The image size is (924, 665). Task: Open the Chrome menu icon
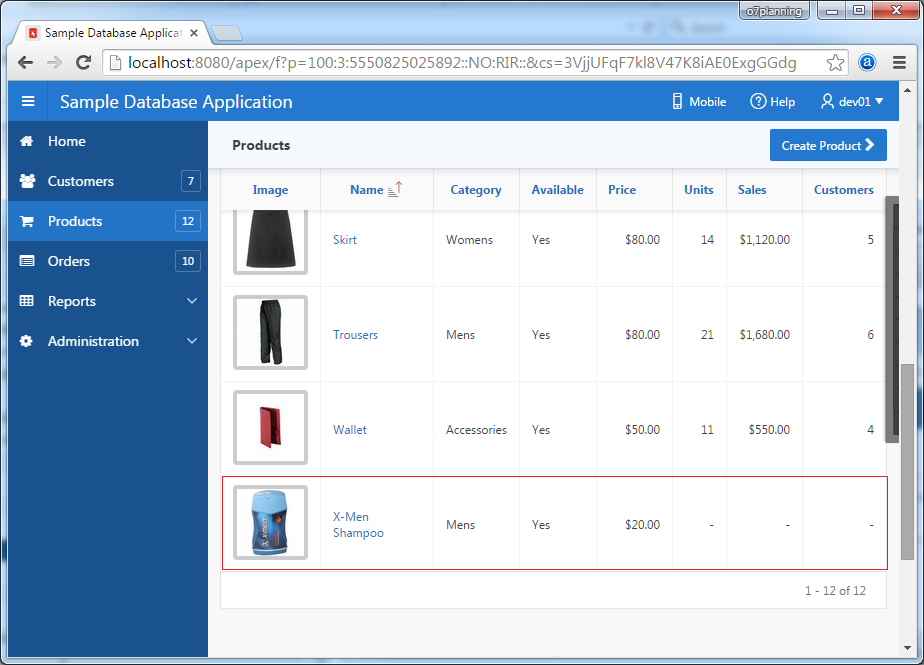coord(899,62)
